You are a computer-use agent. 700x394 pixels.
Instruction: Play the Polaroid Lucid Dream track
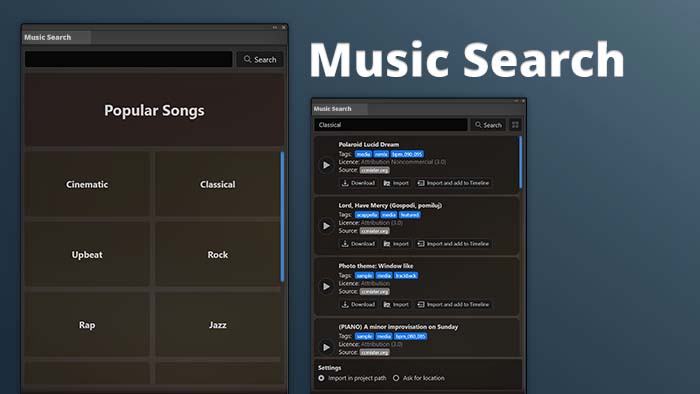coord(326,165)
